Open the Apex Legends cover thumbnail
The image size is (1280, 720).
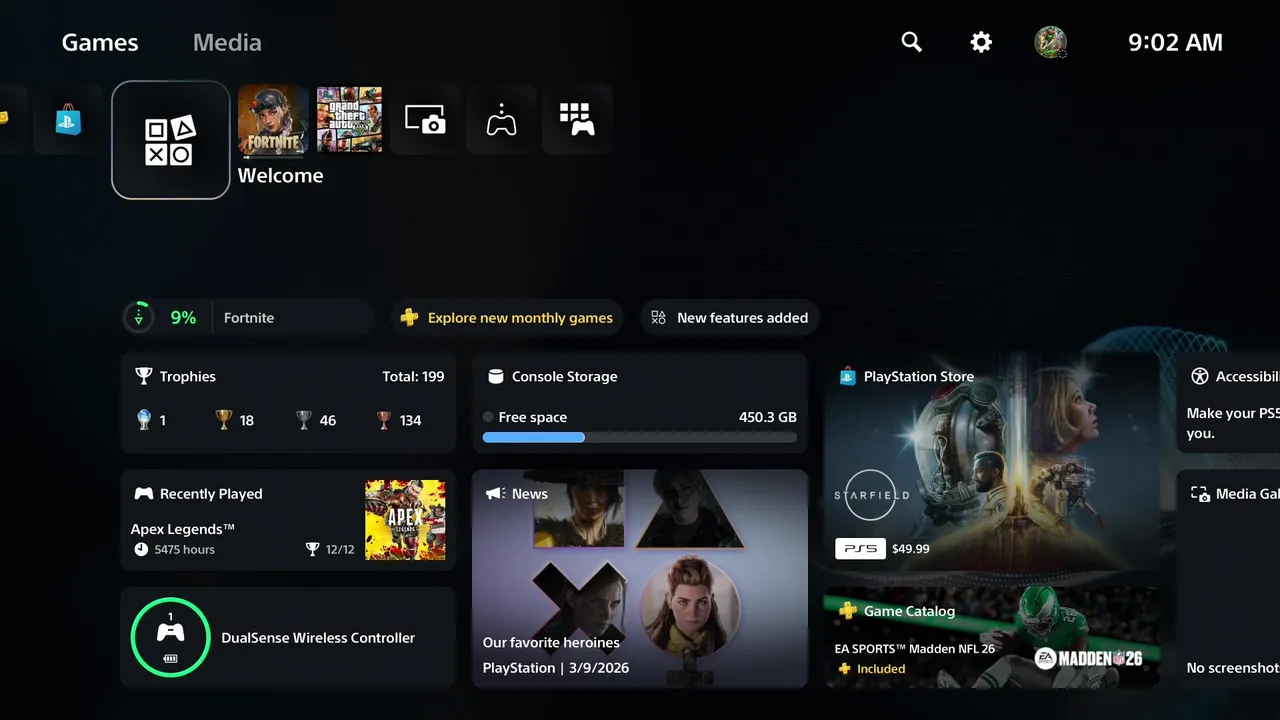(x=405, y=520)
